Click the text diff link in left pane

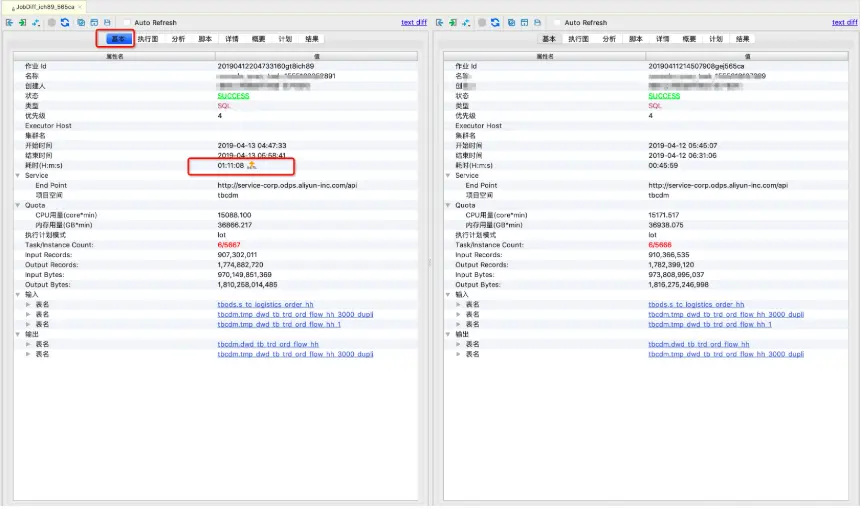click(x=414, y=23)
